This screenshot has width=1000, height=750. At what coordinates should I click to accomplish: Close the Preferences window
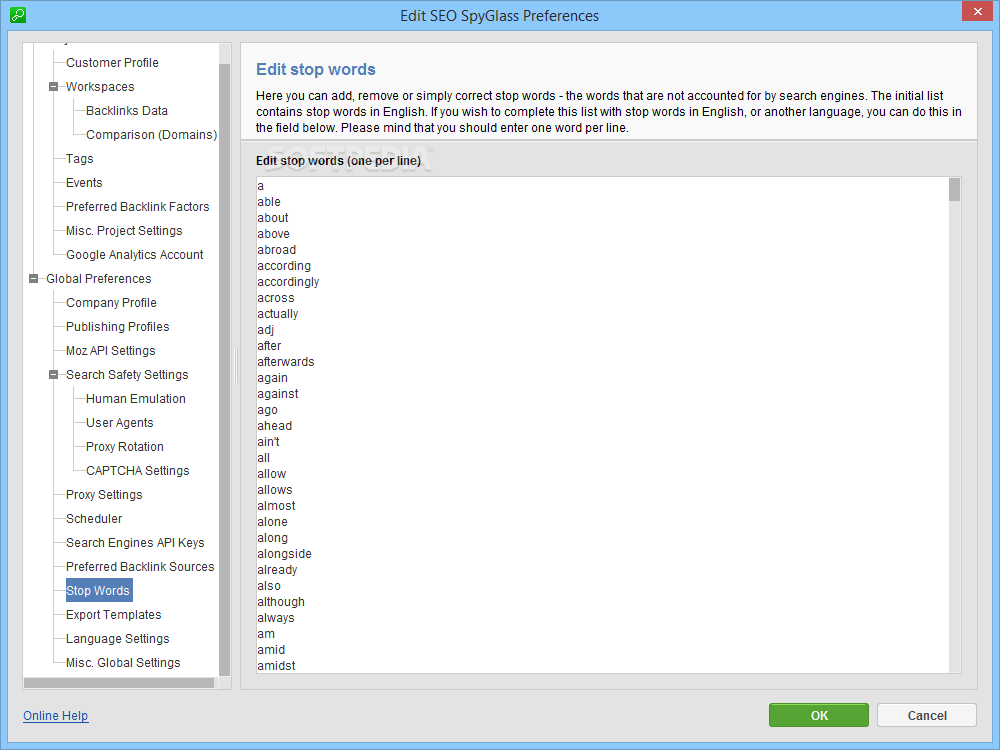[977, 11]
